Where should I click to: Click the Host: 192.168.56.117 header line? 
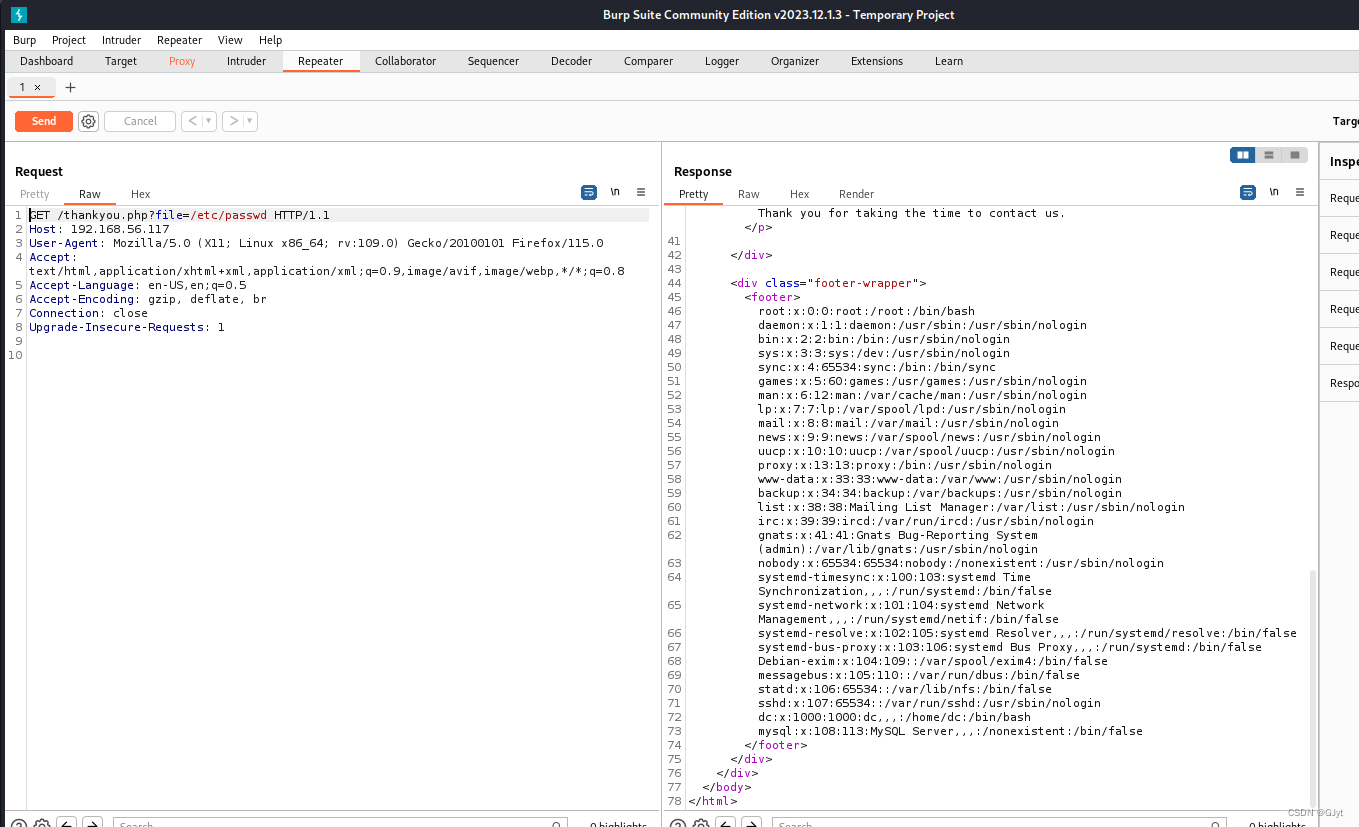[99, 229]
